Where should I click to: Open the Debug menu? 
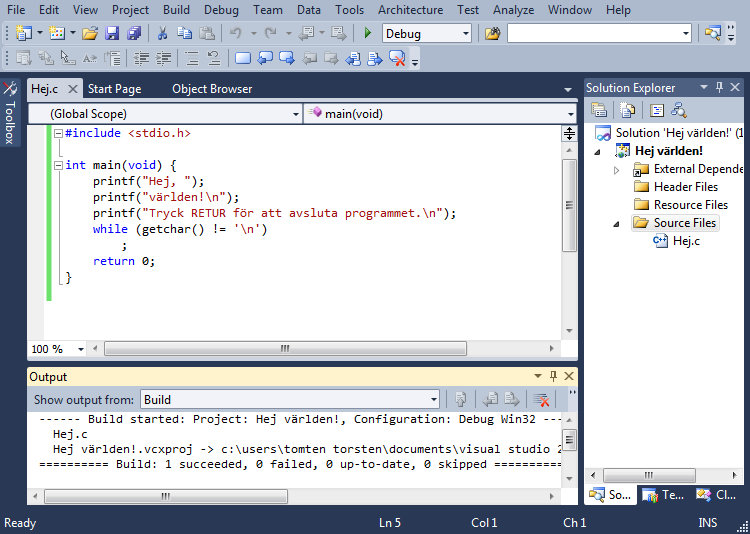(x=221, y=10)
